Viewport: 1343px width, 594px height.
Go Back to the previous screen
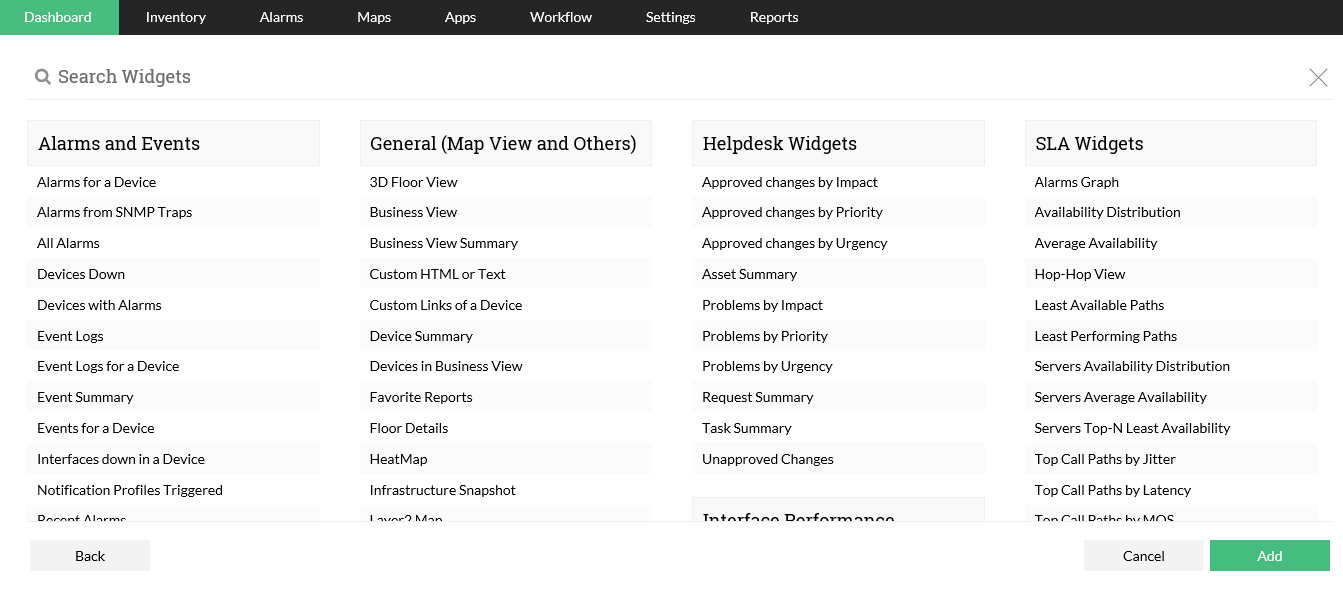(90, 556)
